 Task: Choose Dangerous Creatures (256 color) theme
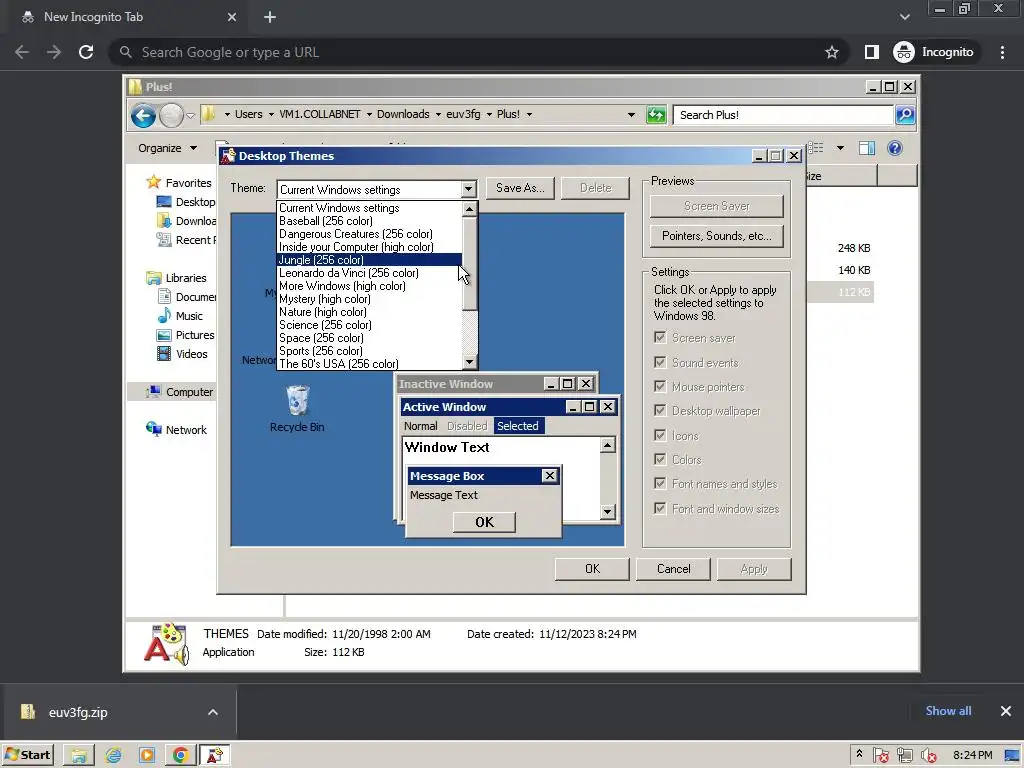point(370,234)
